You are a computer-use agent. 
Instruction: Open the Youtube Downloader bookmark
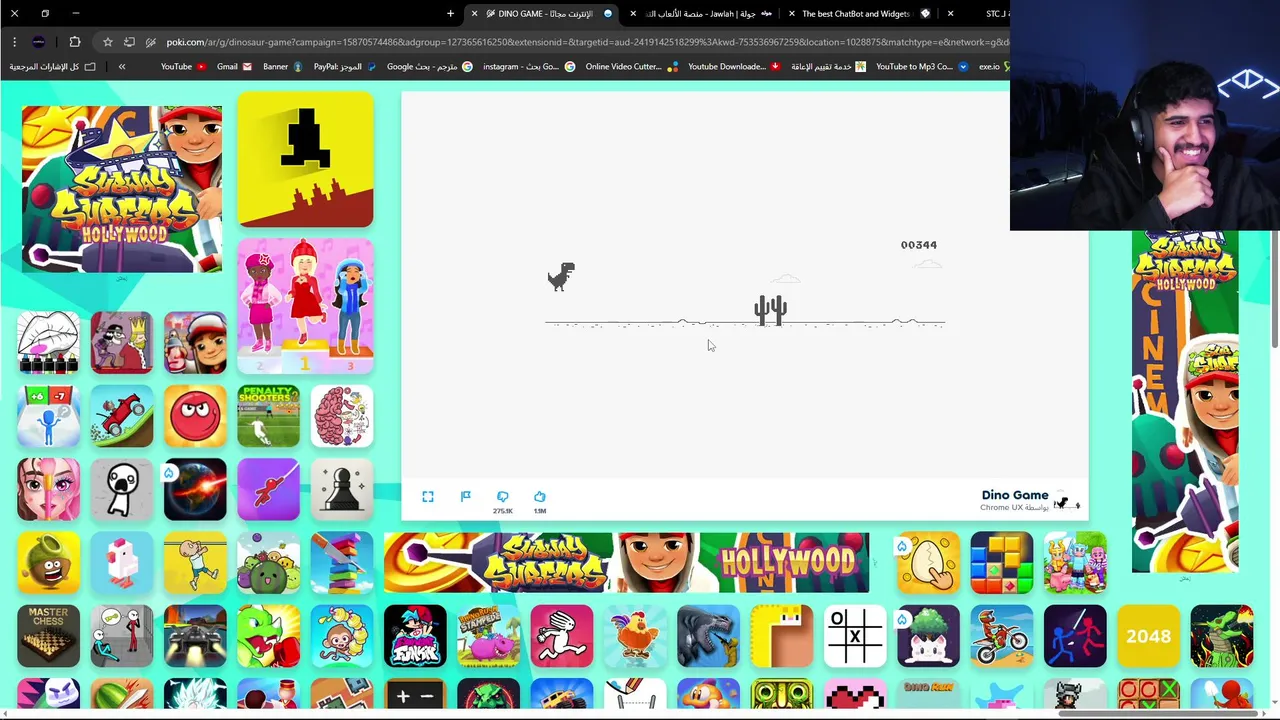click(734, 67)
